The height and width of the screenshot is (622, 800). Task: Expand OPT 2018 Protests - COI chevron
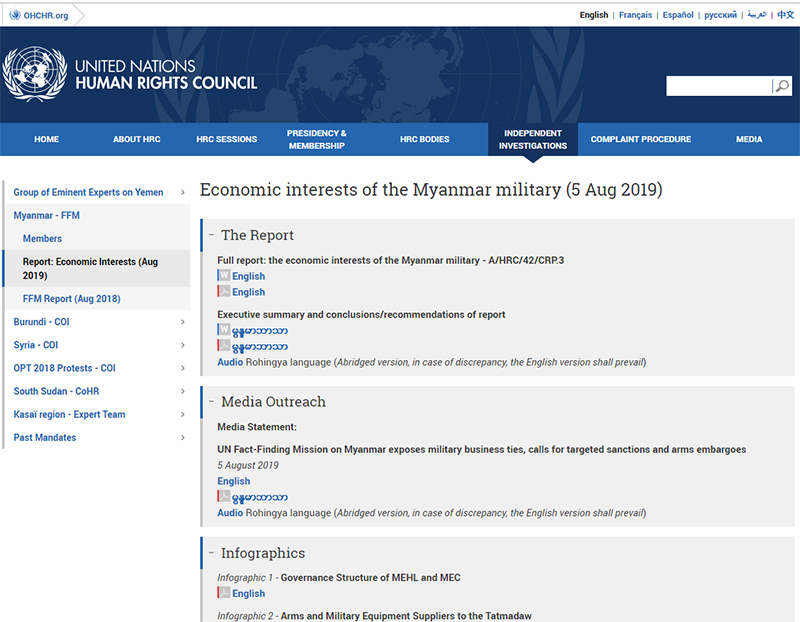pos(183,368)
